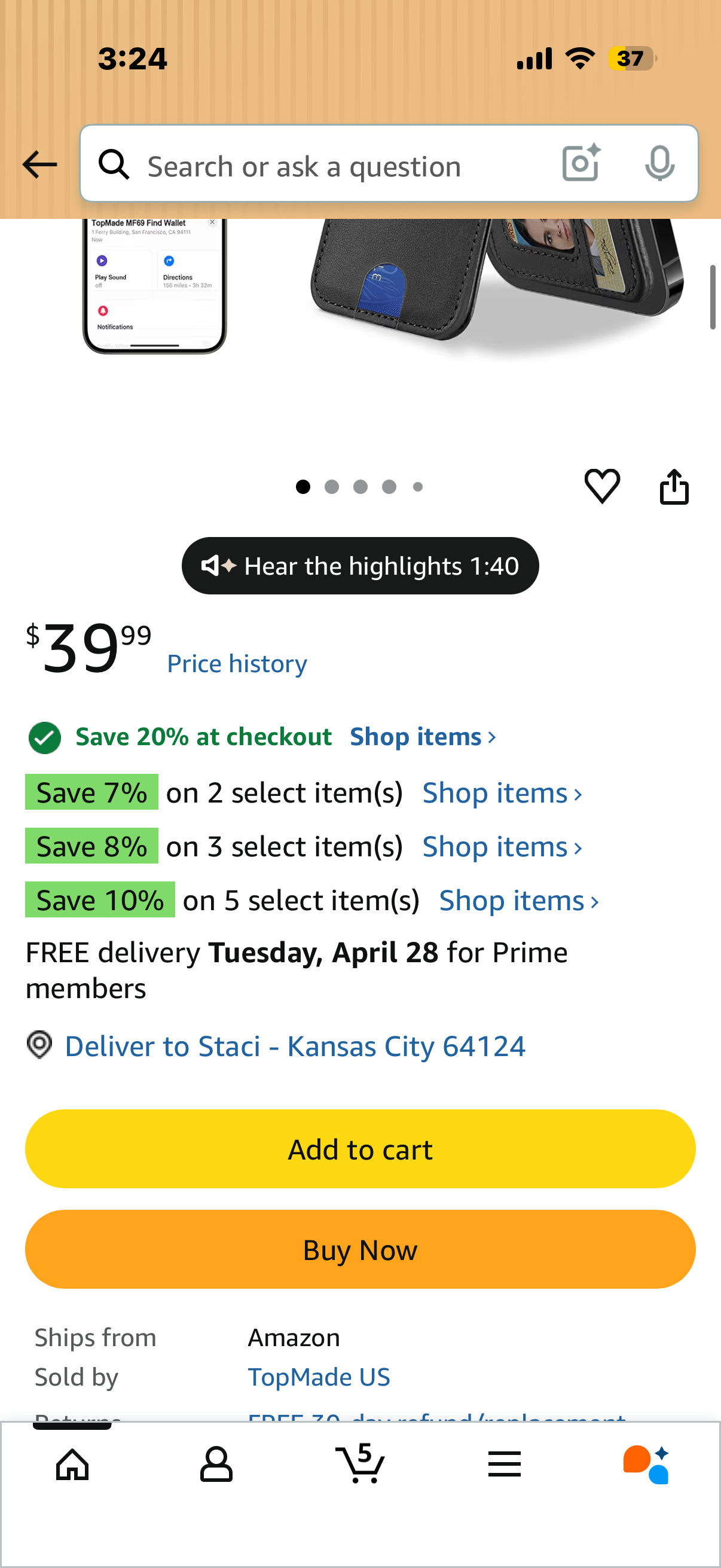Open Shop items for Save 8% offer

pos(503,846)
